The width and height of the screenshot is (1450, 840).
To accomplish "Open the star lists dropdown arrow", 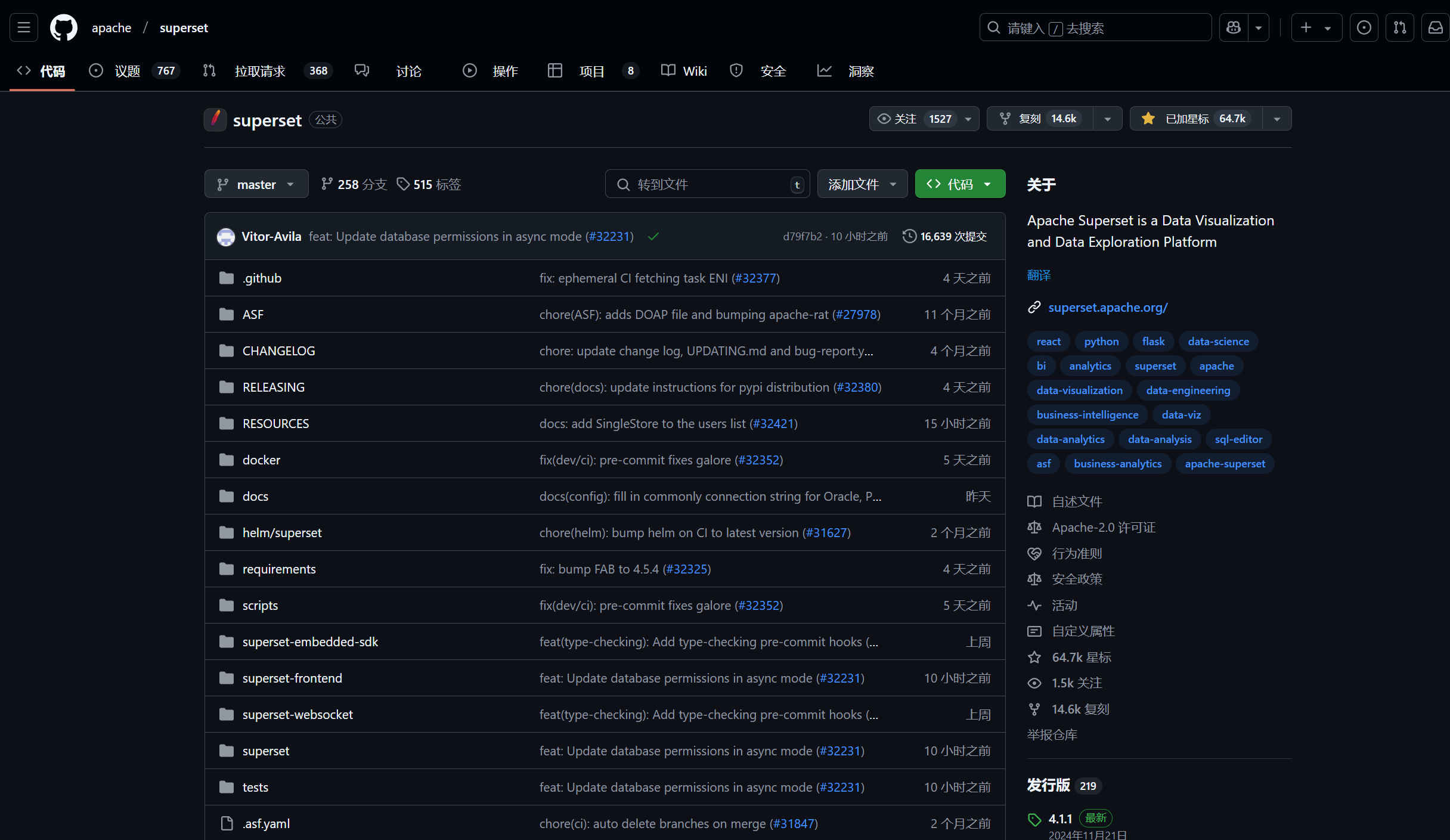I will pyautogui.click(x=1277, y=119).
